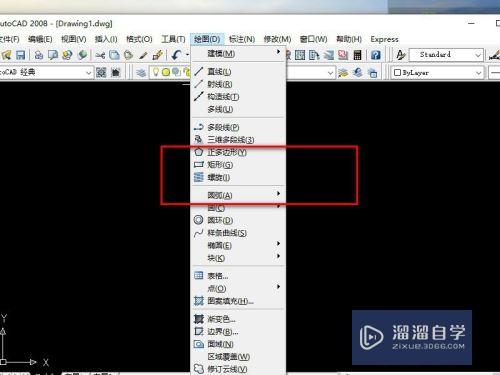Expand the 建模(M) submenu
Viewport: 500px width, 375px height.
point(238,53)
